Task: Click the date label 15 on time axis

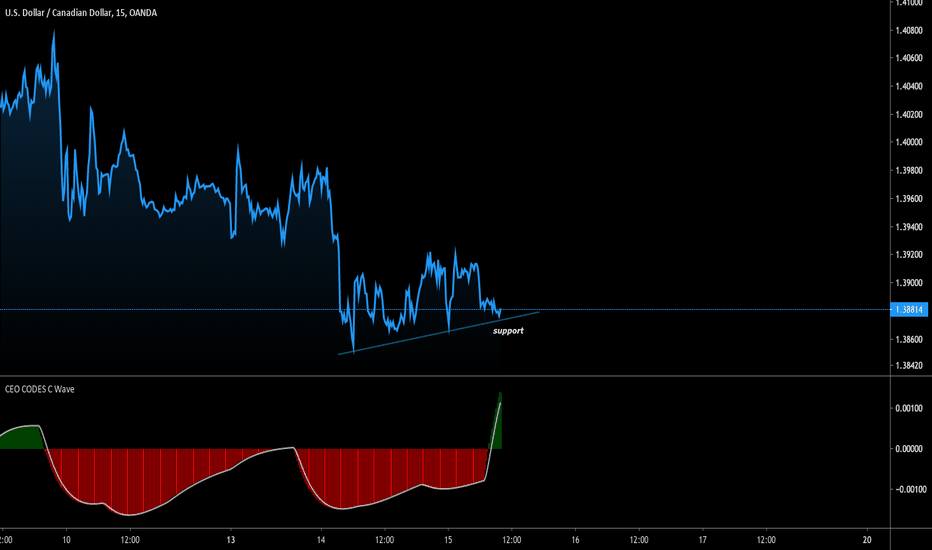Action: point(448,540)
